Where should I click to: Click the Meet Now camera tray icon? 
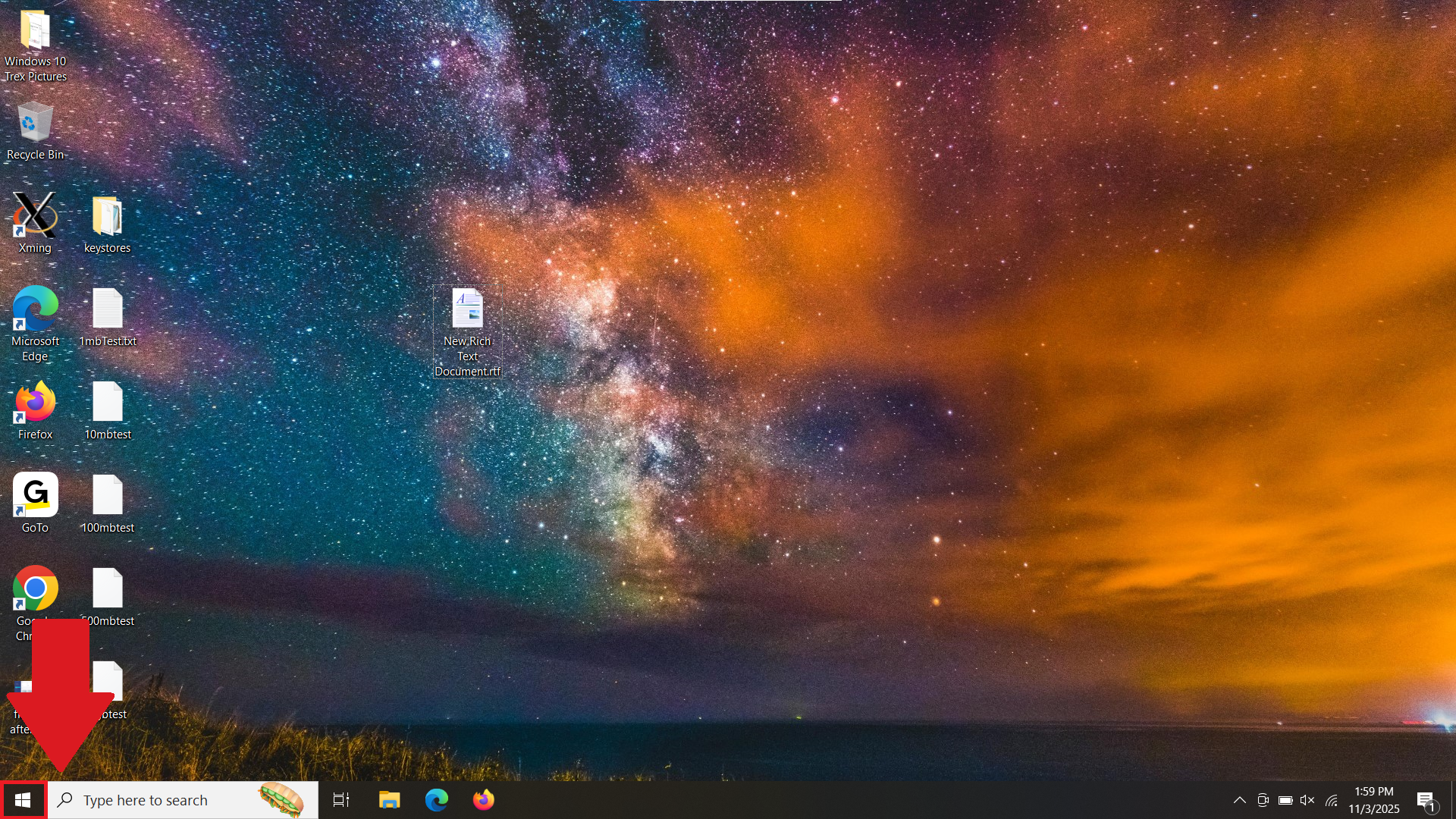(1263, 800)
